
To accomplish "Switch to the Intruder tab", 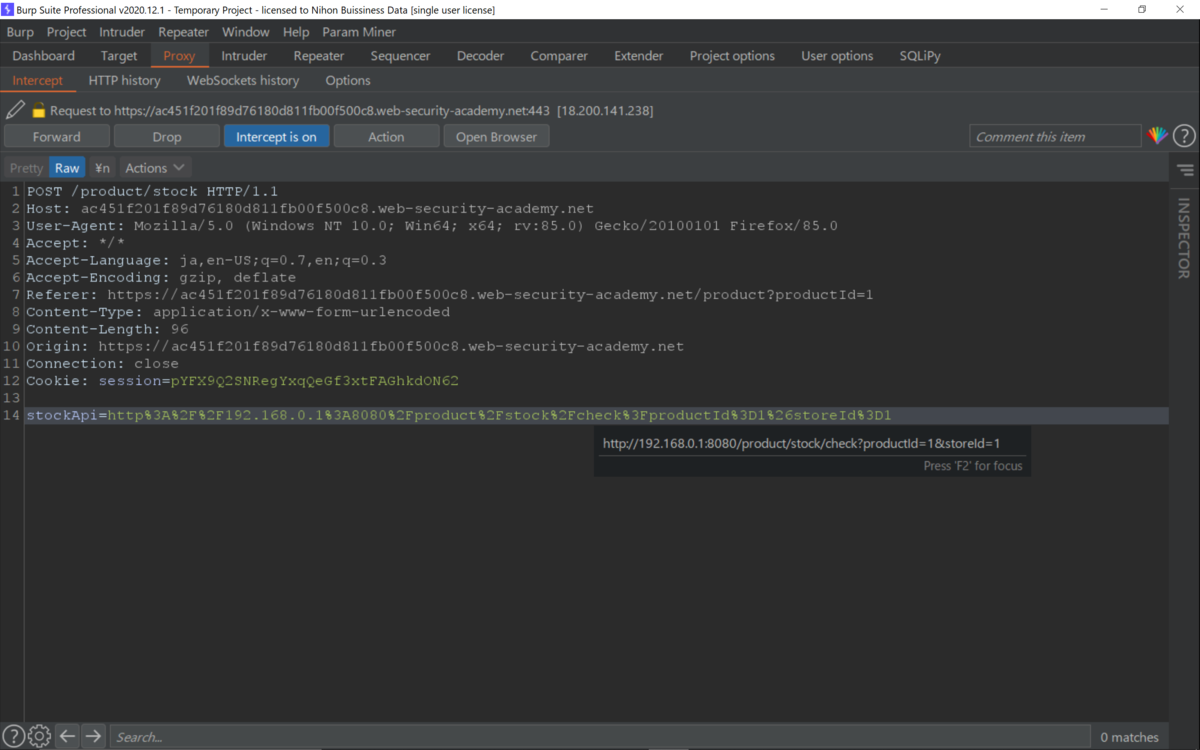I will [244, 56].
